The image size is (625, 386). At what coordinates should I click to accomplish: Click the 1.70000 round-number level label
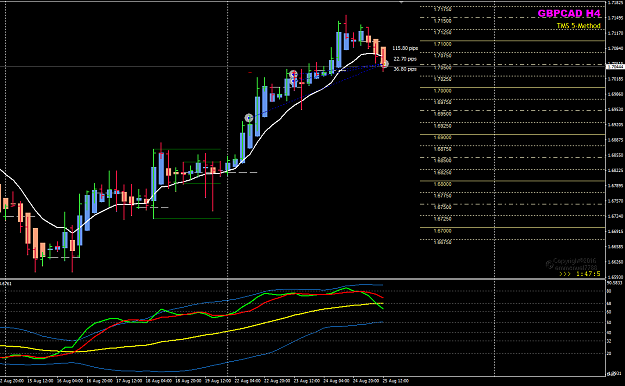click(442, 91)
